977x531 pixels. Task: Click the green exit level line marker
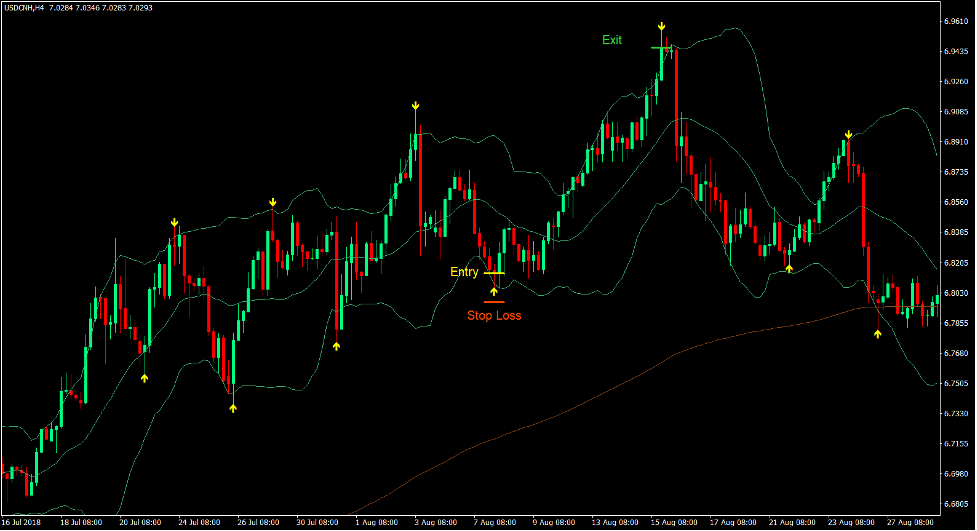(661, 48)
